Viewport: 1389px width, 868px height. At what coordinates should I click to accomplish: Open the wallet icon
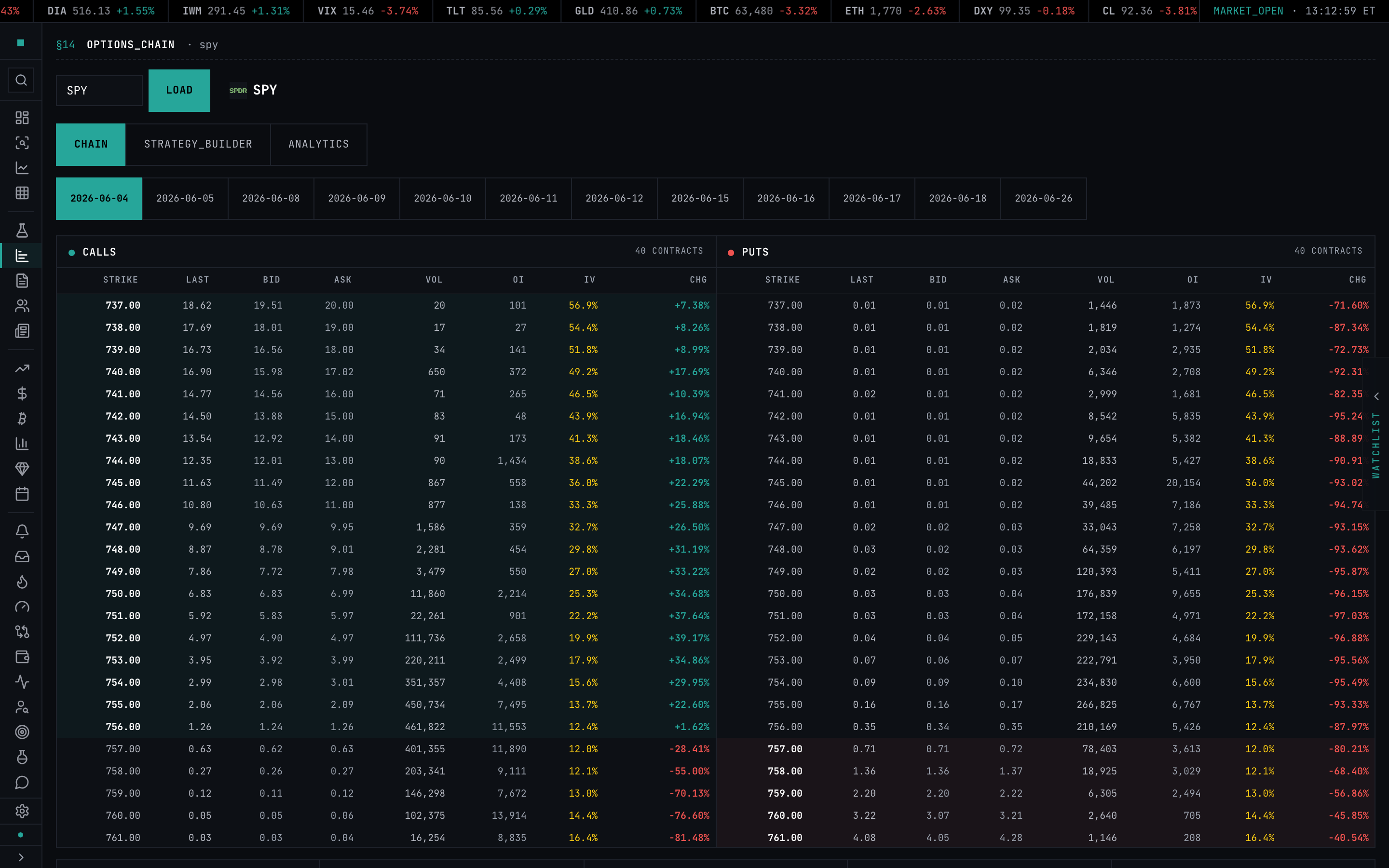click(22, 657)
